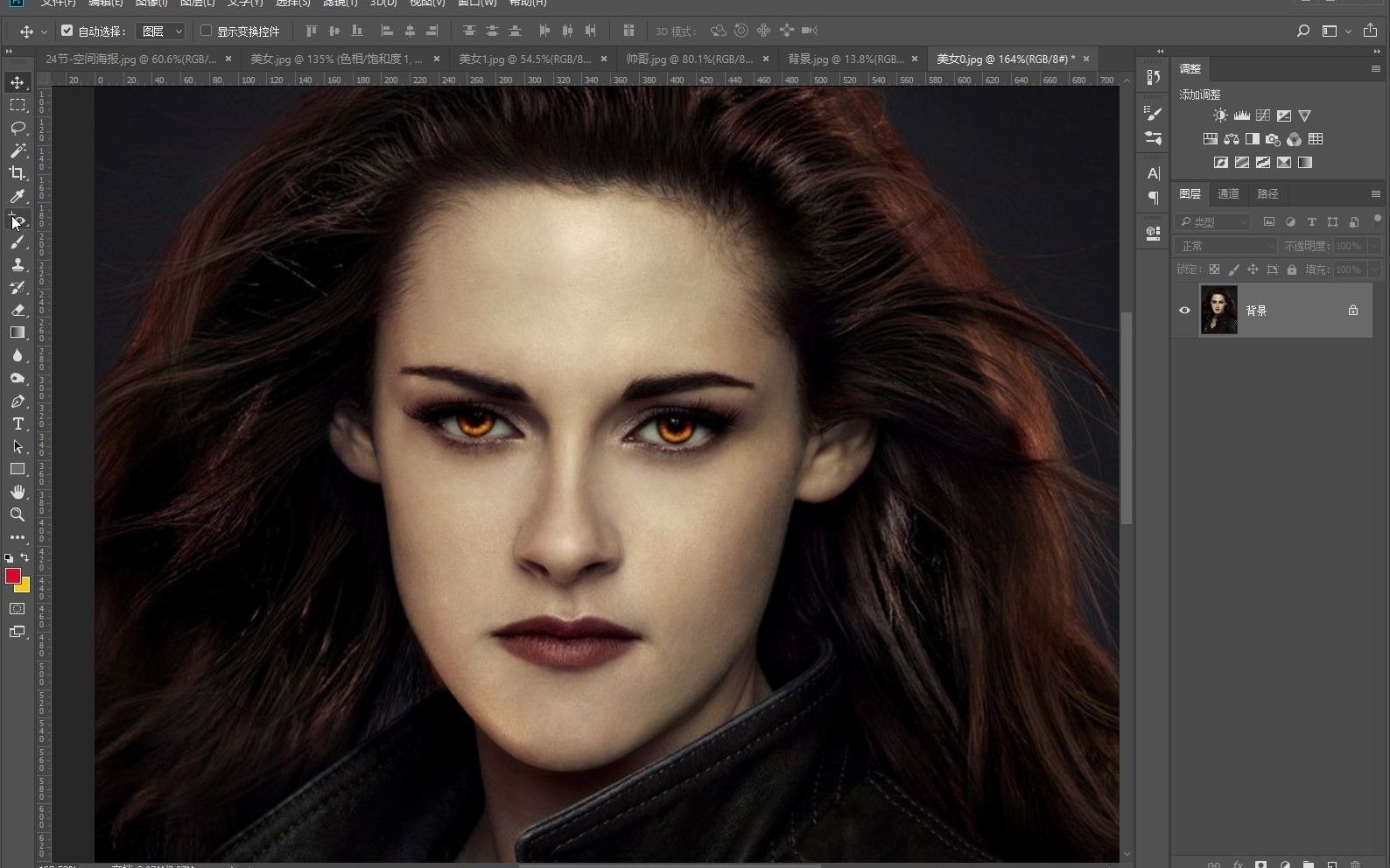Open the 类型 layer filter dropdown
Screen dimensions: 1390x868
1212,222
